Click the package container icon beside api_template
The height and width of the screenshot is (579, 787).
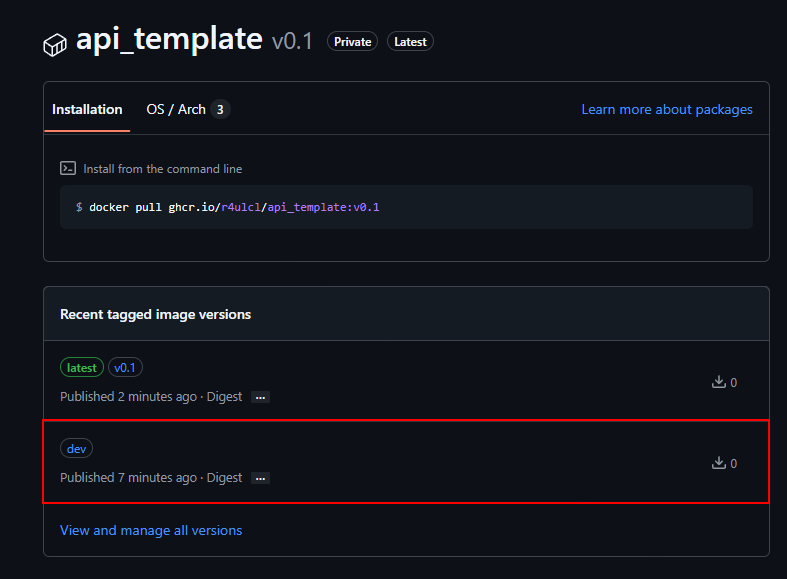click(54, 44)
